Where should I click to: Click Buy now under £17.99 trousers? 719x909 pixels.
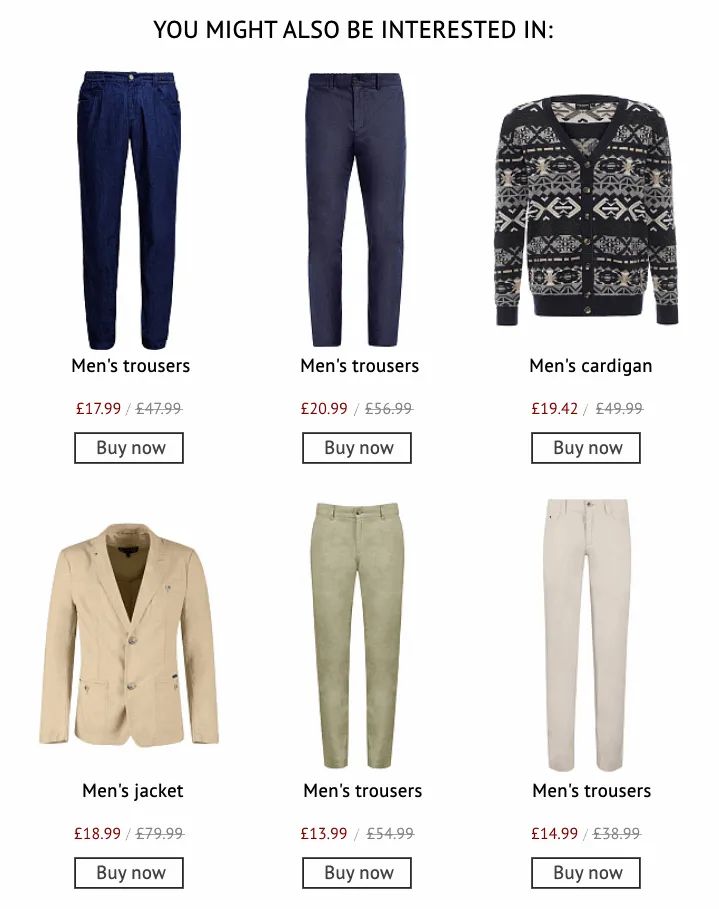pos(129,448)
